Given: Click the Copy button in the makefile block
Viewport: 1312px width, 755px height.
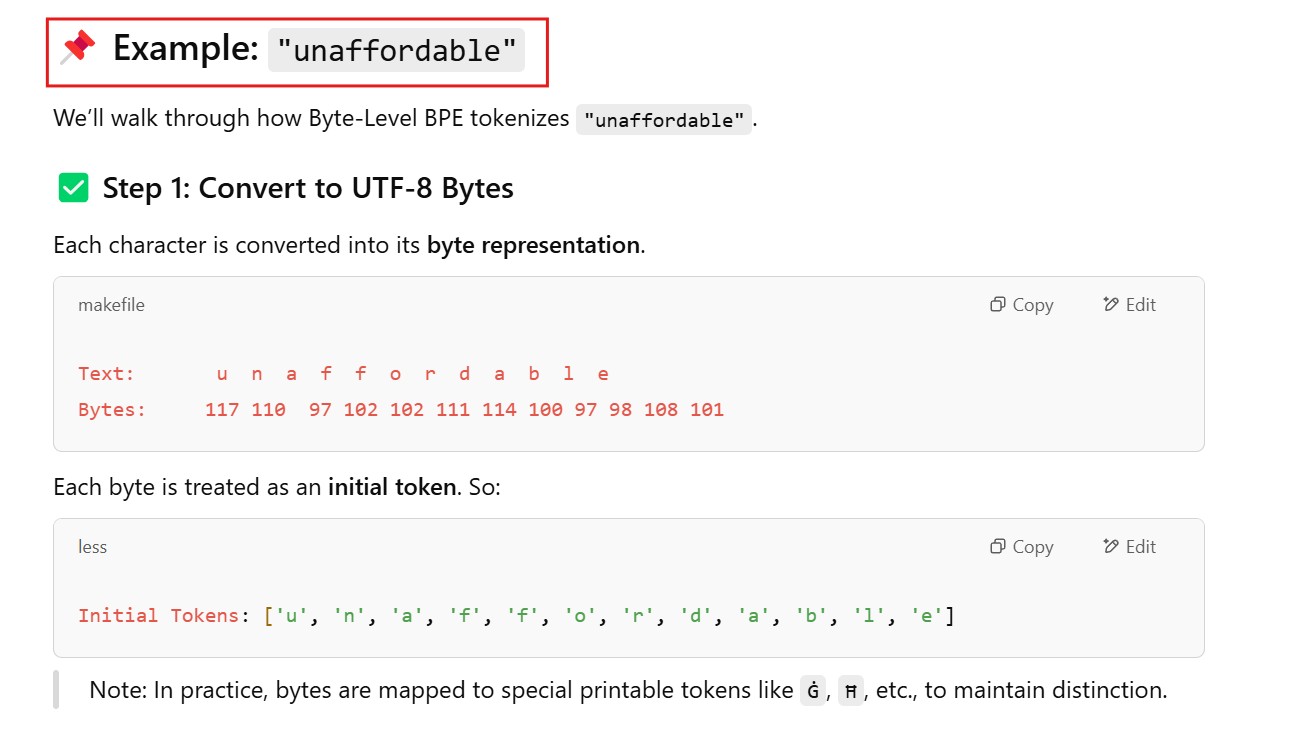Looking at the screenshot, I should point(1021,305).
